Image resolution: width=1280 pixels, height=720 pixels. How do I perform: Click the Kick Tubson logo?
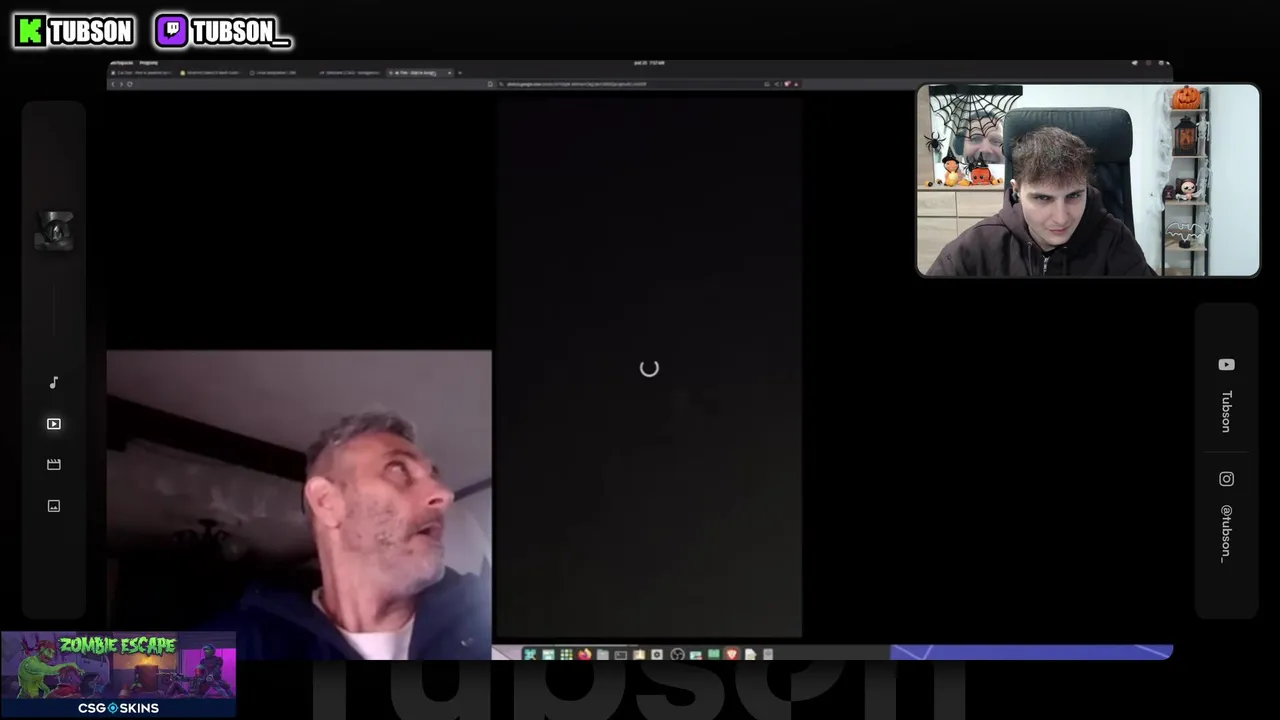pos(74,31)
